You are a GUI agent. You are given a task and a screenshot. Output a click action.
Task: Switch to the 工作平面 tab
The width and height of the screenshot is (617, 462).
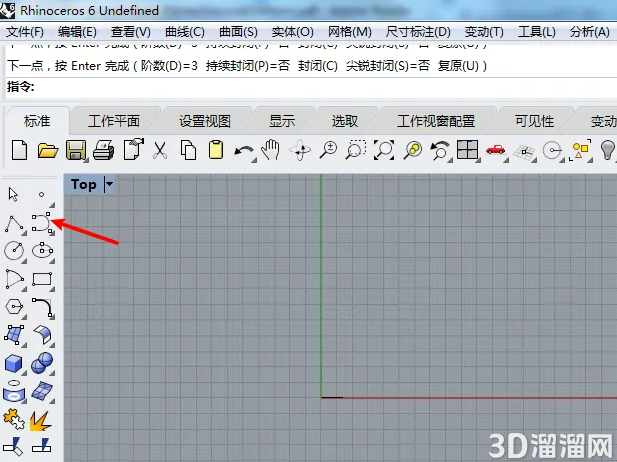point(114,121)
